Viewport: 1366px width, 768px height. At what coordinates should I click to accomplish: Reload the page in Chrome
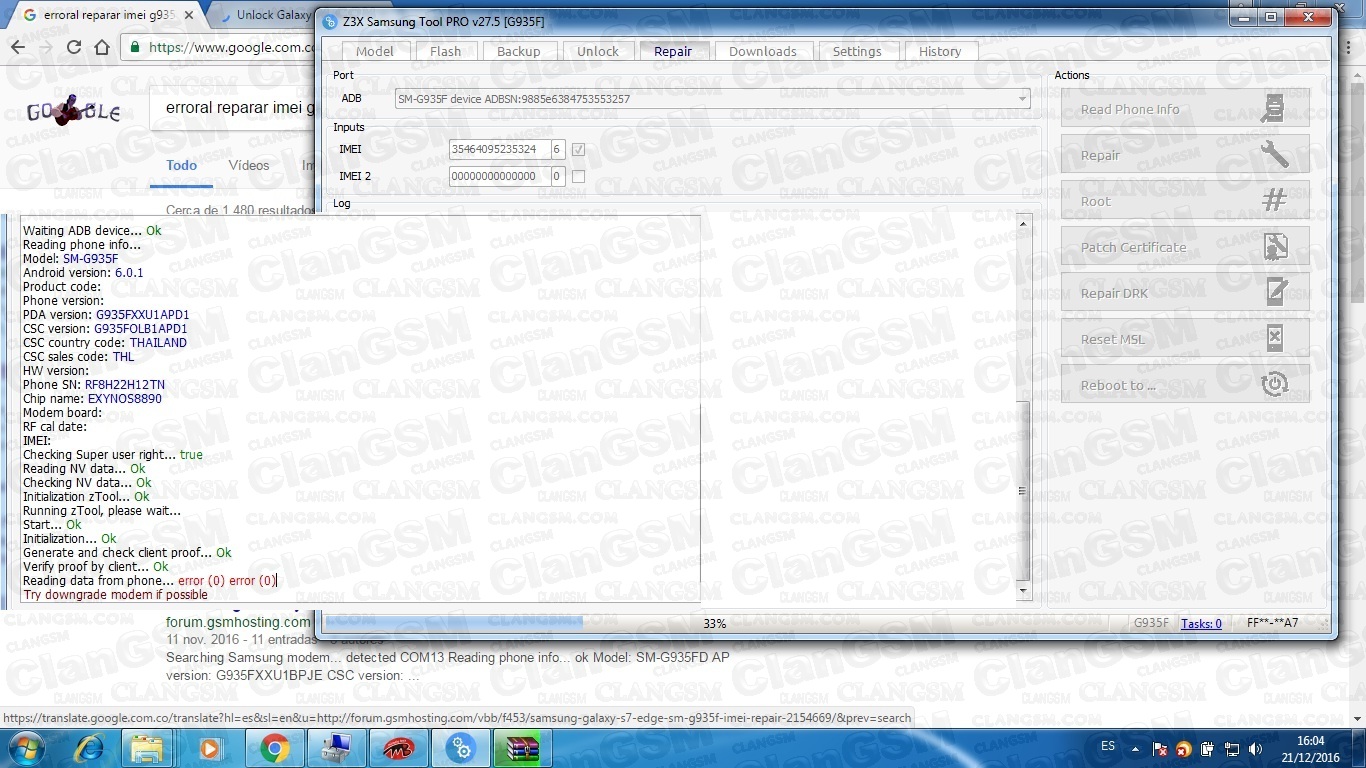[x=73, y=47]
